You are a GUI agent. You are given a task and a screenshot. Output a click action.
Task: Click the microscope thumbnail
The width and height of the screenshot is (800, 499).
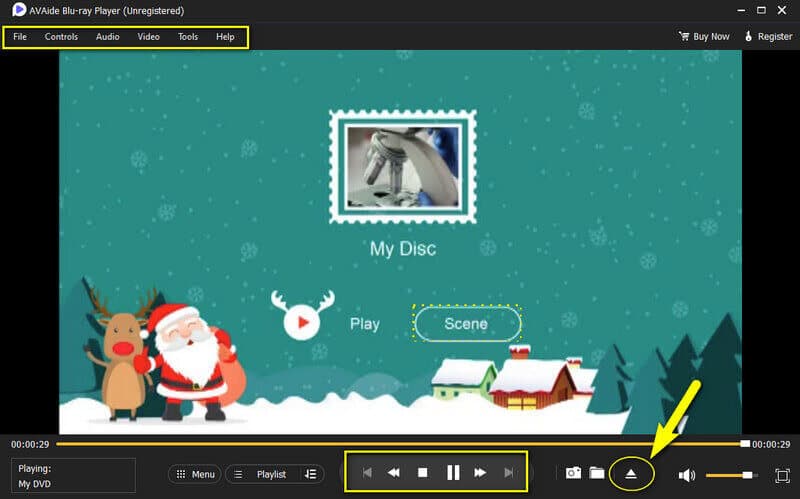pos(403,167)
